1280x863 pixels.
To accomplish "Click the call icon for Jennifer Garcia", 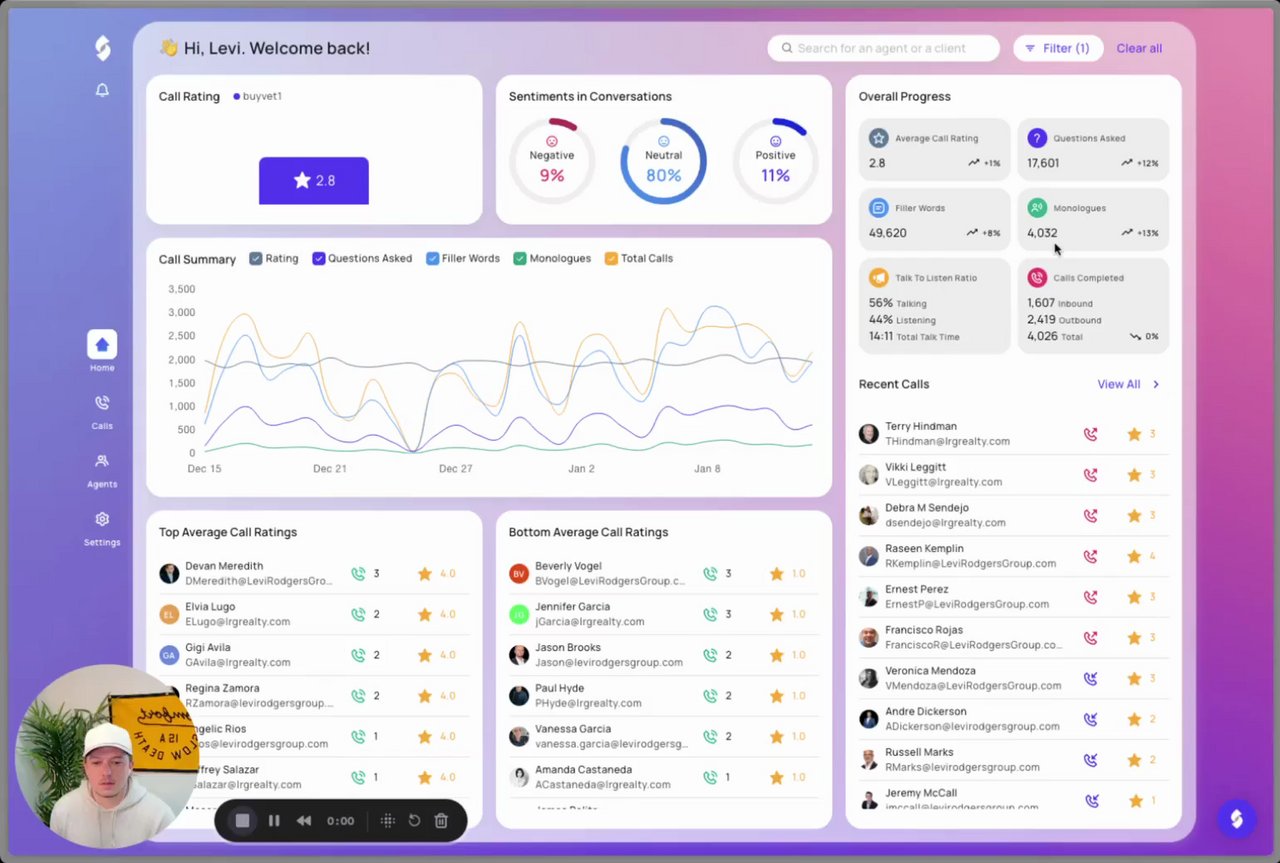I will pos(710,614).
